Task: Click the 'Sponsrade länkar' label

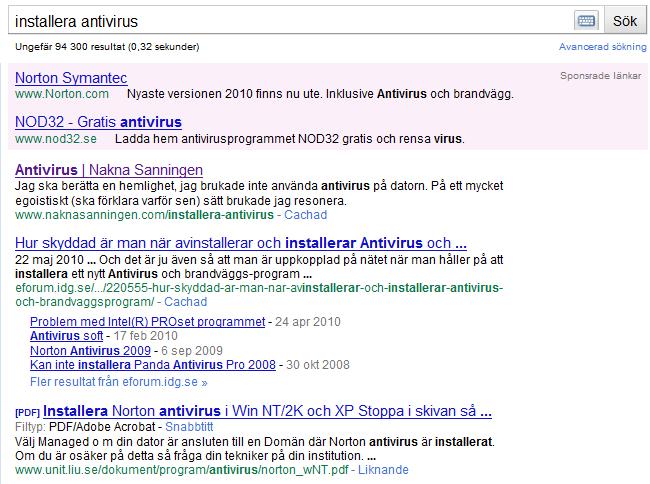Action: [x=601, y=76]
